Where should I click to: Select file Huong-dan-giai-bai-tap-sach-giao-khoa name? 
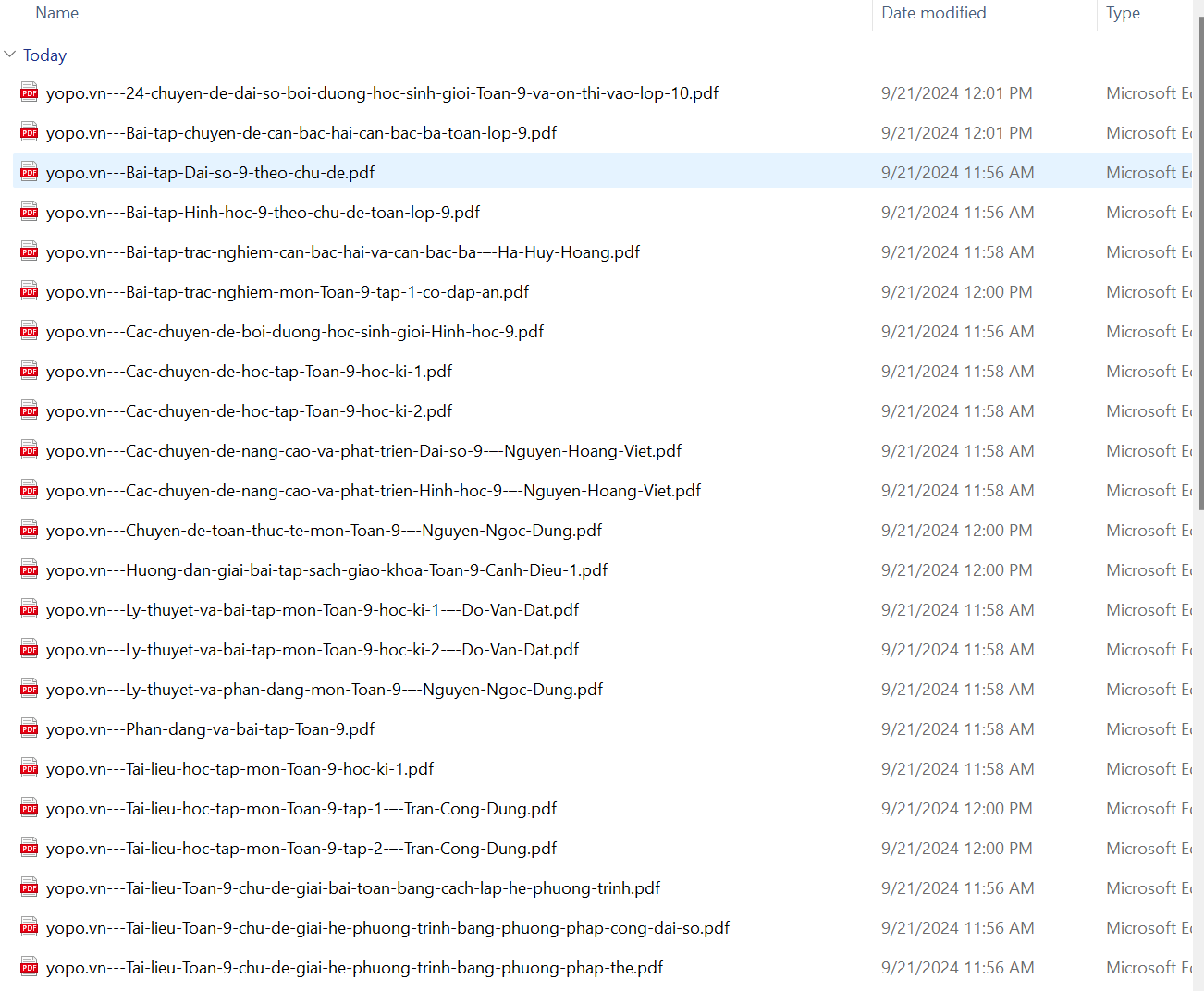pyautogui.click(x=326, y=570)
